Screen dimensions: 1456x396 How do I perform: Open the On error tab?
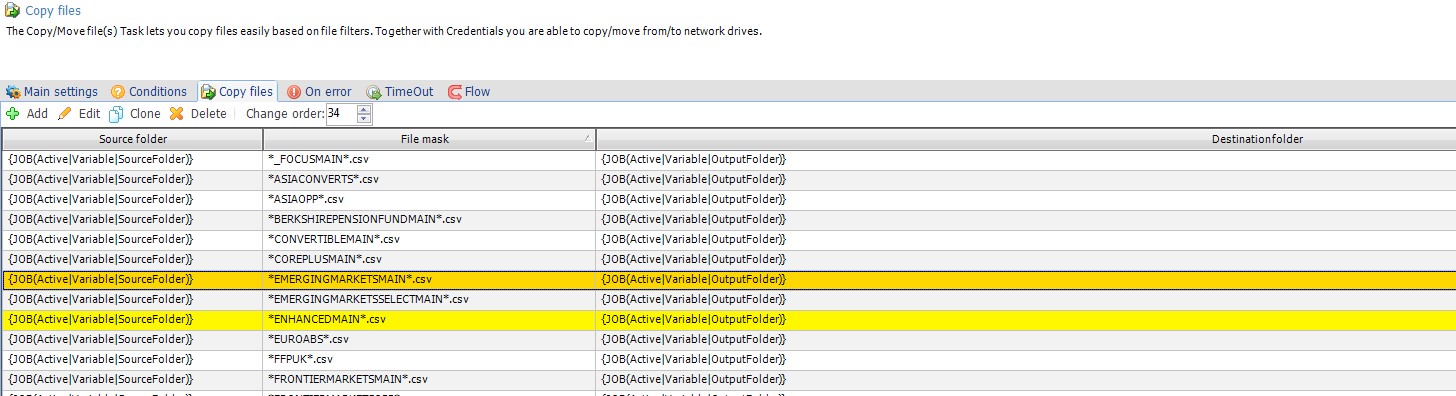[x=319, y=91]
